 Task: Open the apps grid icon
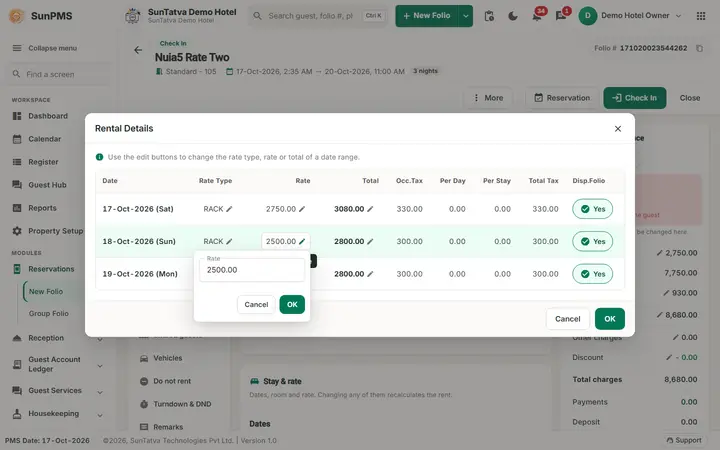point(701,16)
